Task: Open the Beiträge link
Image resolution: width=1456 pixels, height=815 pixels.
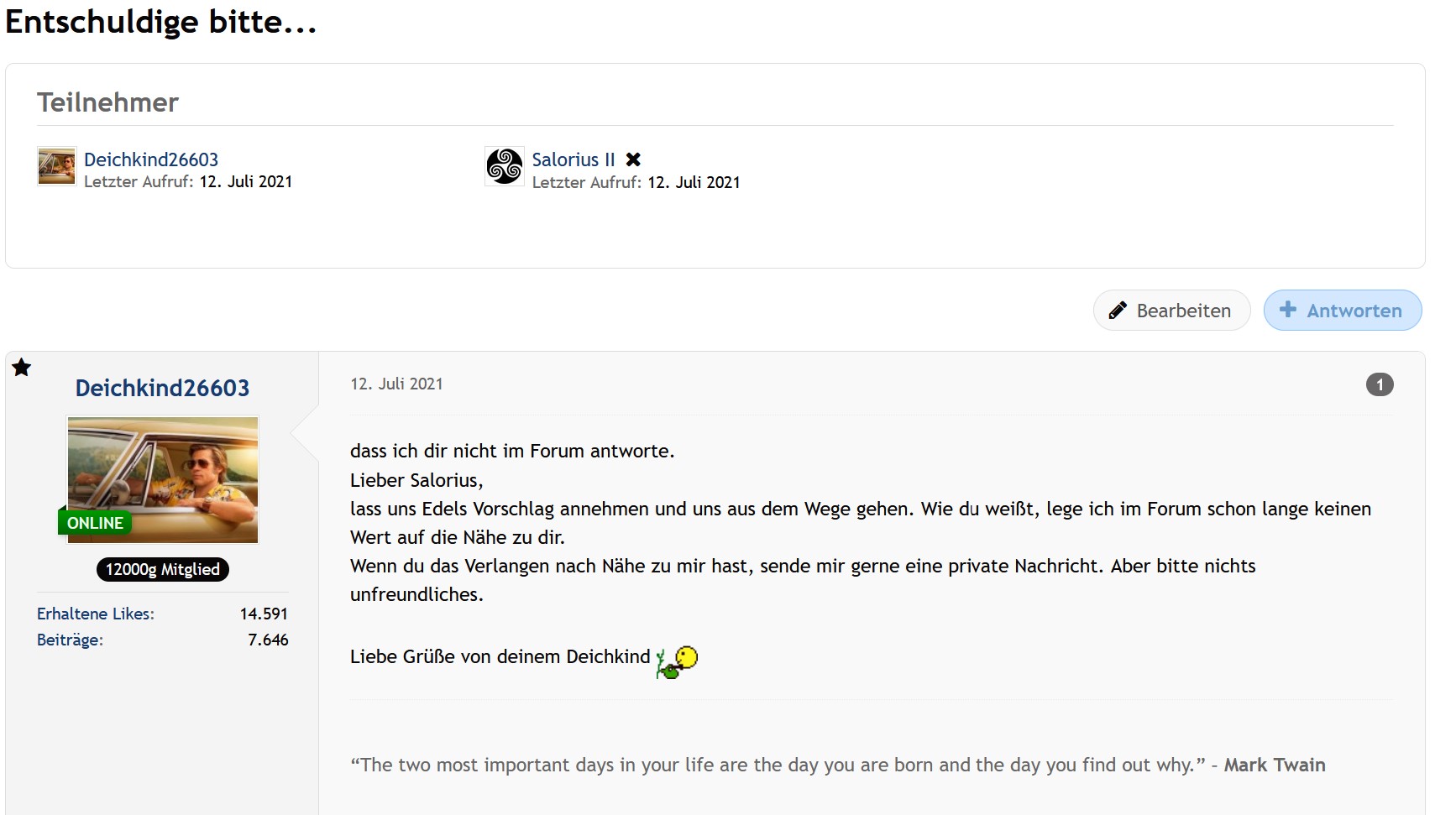Action: click(x=70, y=640)
